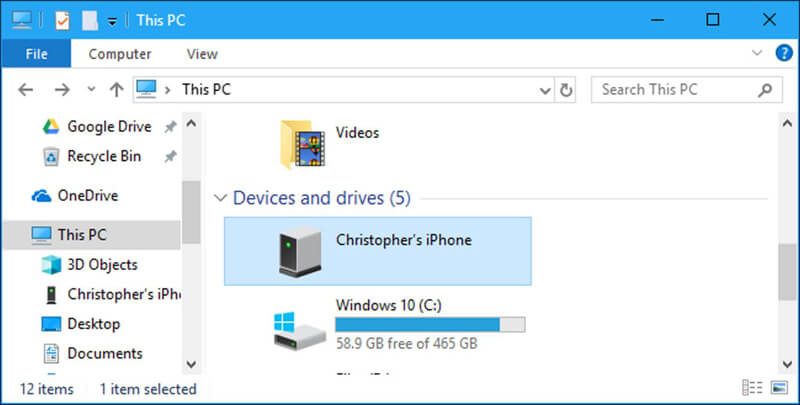Click the 1 item selected status text
This screenshot has width=800, height=405.
[148, 389]
